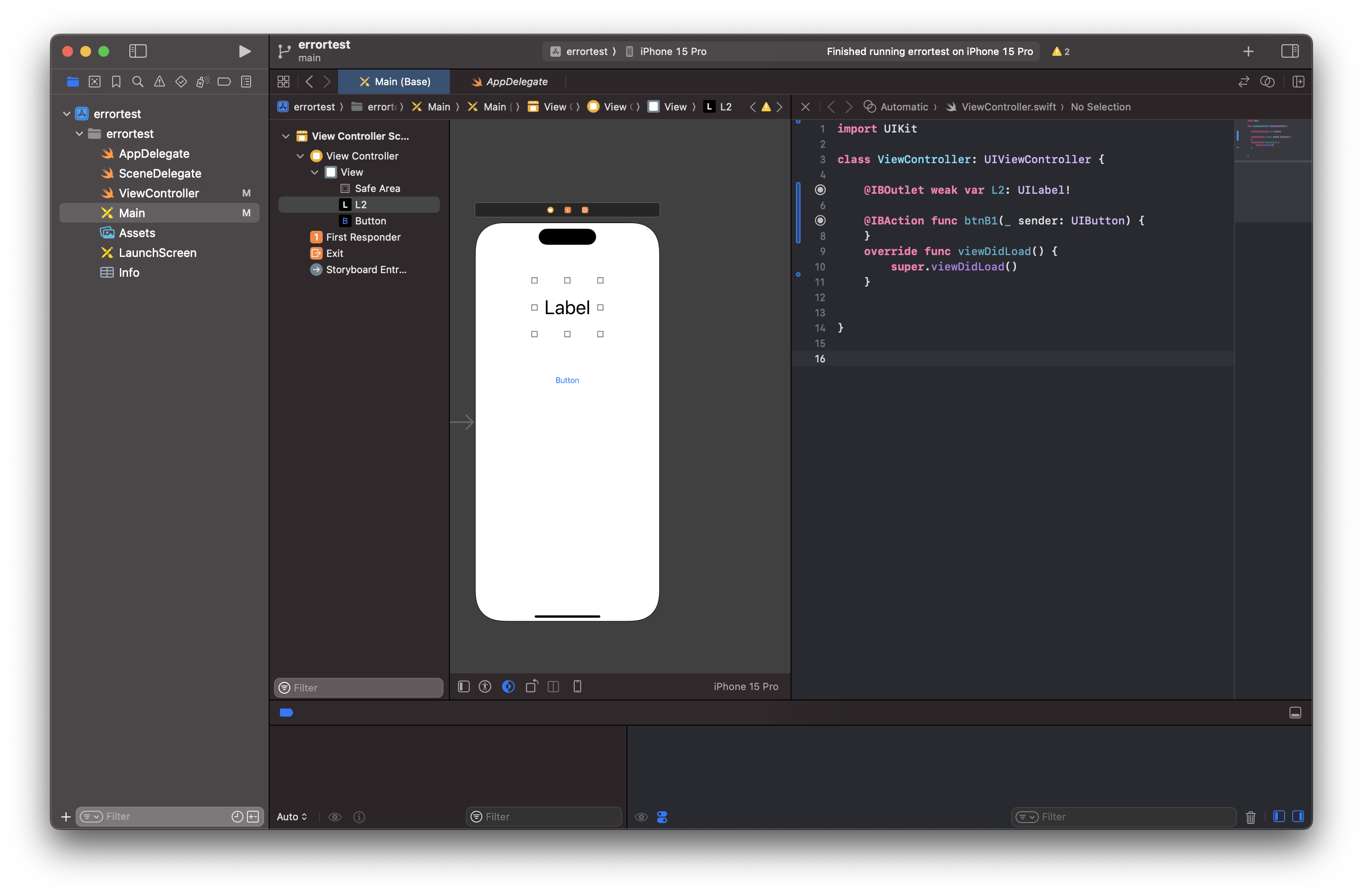Collapse the View Controller Scene disclosure triangle
Viewport: 1363px width, 896px height.
pyautogui.click(x=286, y=136)
